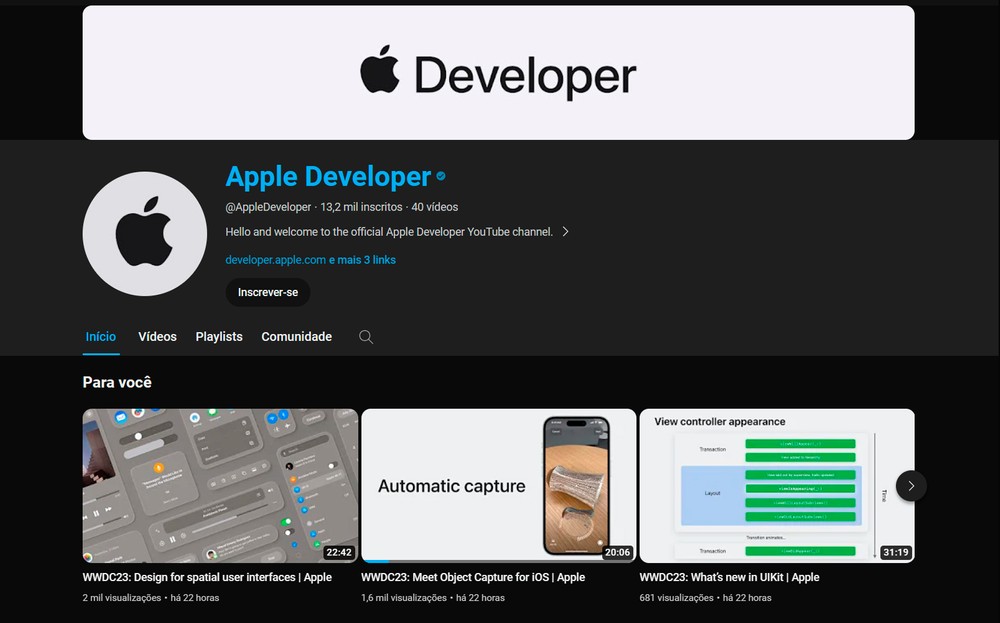
Task: Click the @AppleDeveloper channel handle
Action: pos(268,207)
